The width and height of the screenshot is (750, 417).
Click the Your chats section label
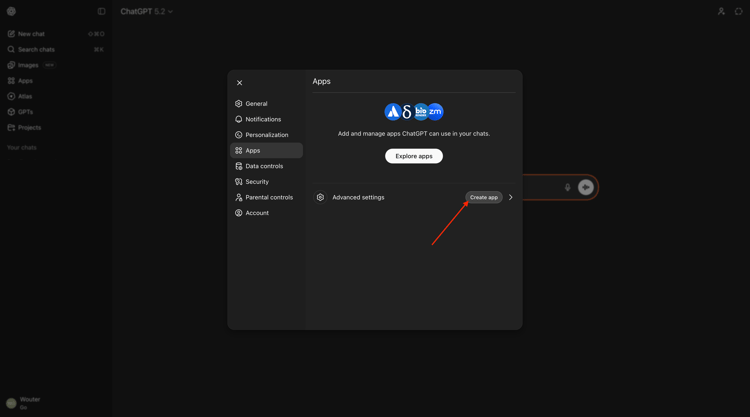tap(22, 147)
